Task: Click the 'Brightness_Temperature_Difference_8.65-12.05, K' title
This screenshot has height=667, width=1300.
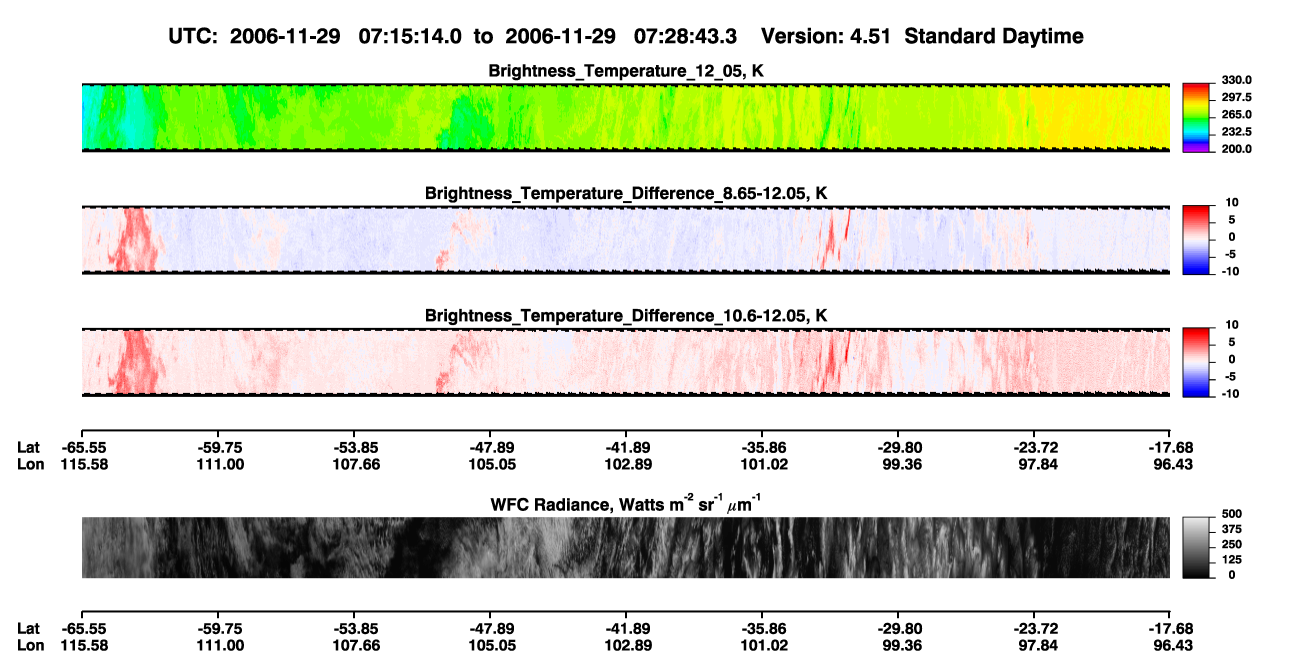Action: pos(626,193)
